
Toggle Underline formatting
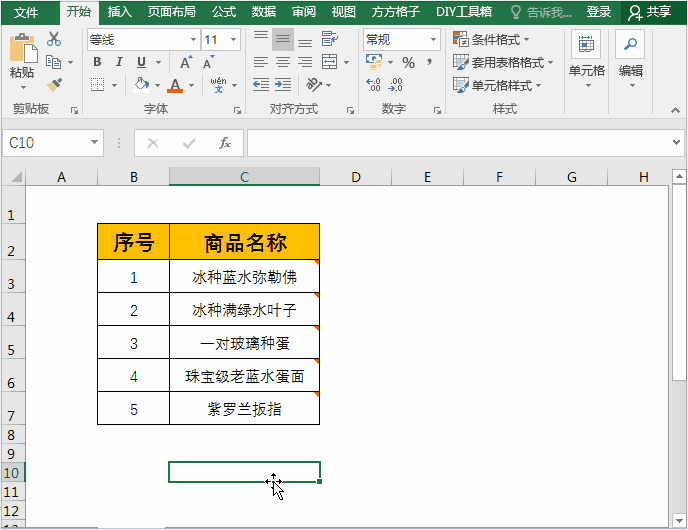tap(141, 62)
